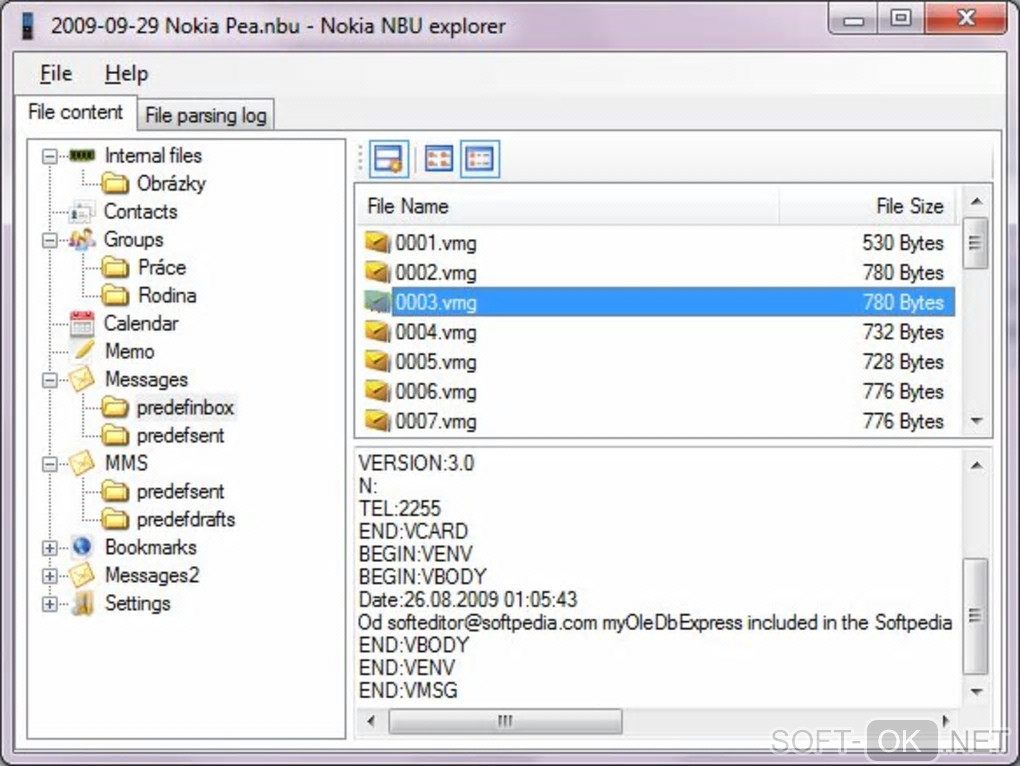Select the 0003.vmg file row
Image resolution: width=1020 pixels, height=766 pixels.
click(658, 302)
